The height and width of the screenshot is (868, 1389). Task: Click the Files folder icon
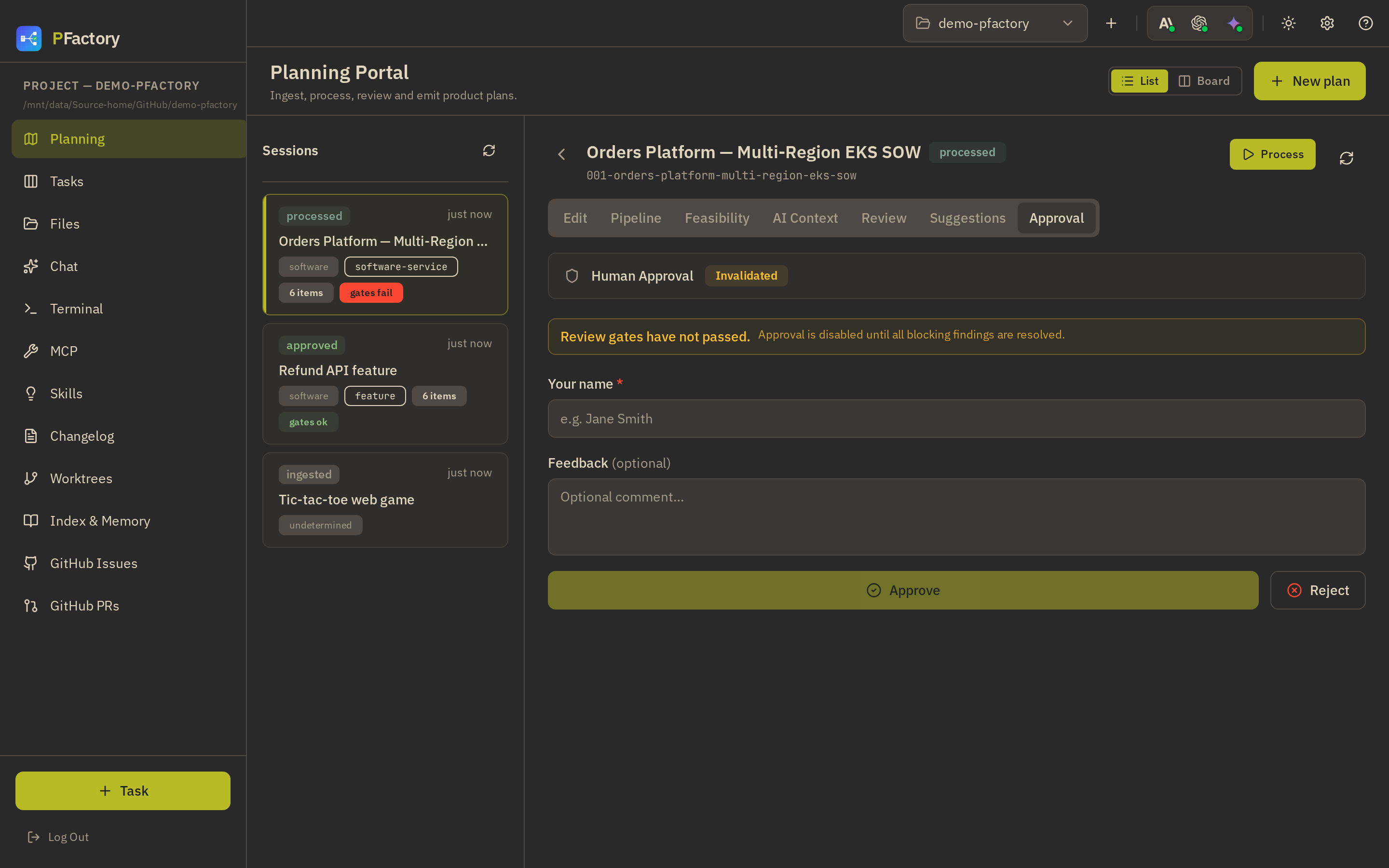(30, 224)
